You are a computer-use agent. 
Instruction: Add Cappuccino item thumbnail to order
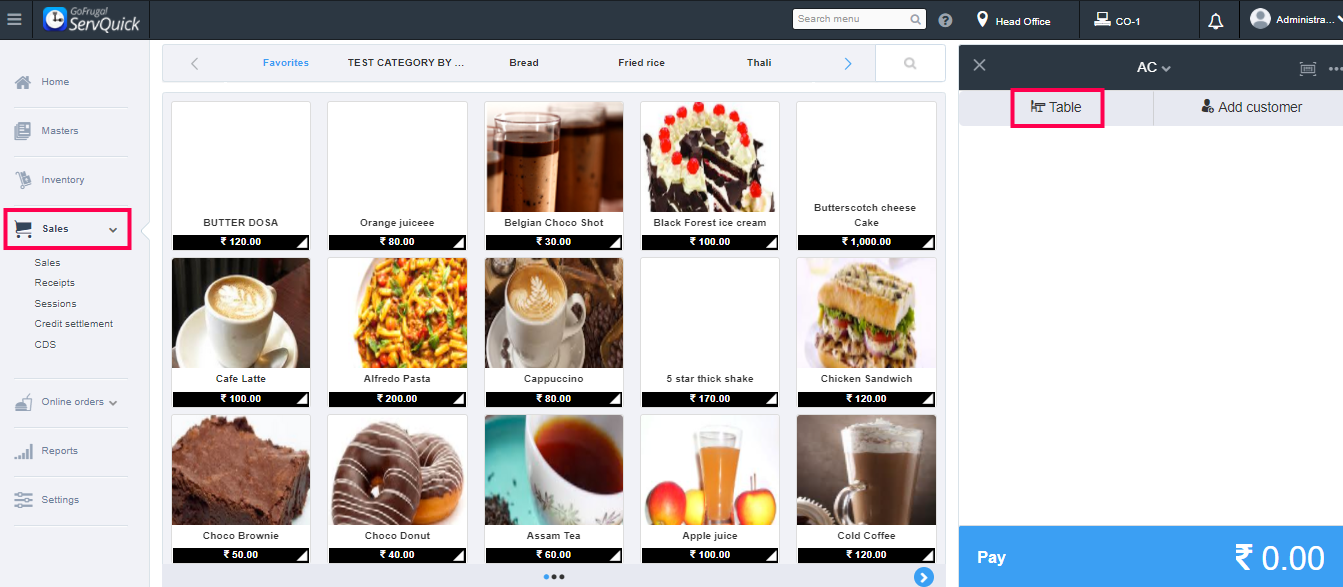[554, 313]
